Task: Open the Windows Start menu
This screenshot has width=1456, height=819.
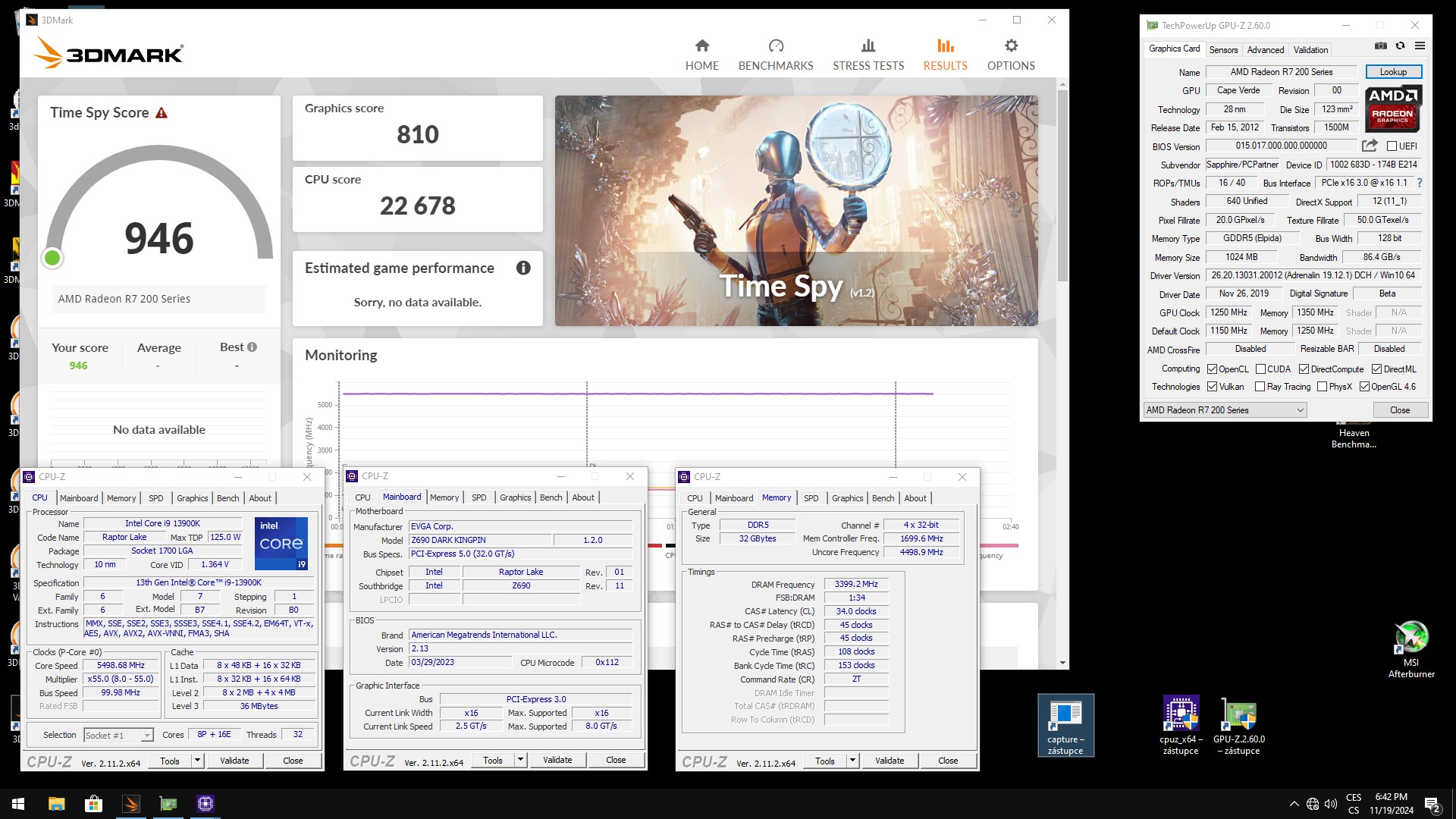Action: click(18, 804)
